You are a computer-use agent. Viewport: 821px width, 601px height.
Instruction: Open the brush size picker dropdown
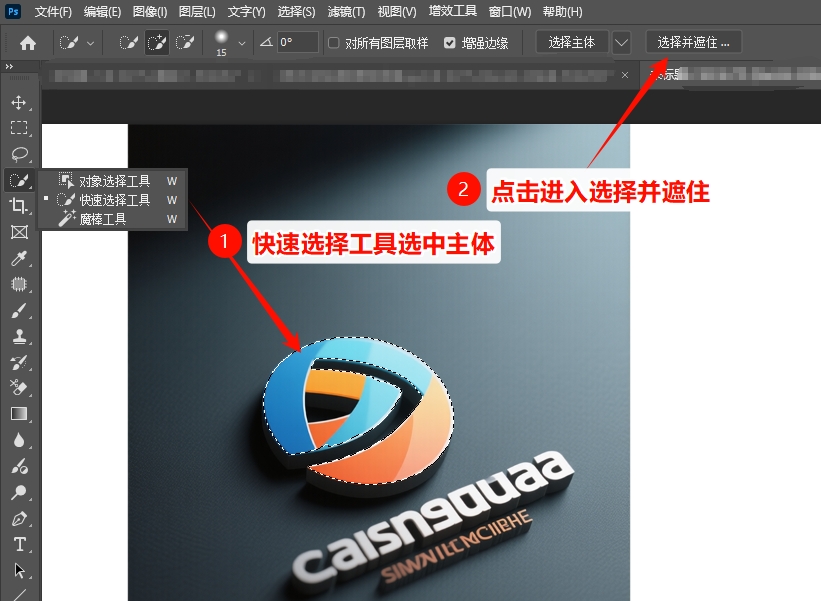[240, 43]
